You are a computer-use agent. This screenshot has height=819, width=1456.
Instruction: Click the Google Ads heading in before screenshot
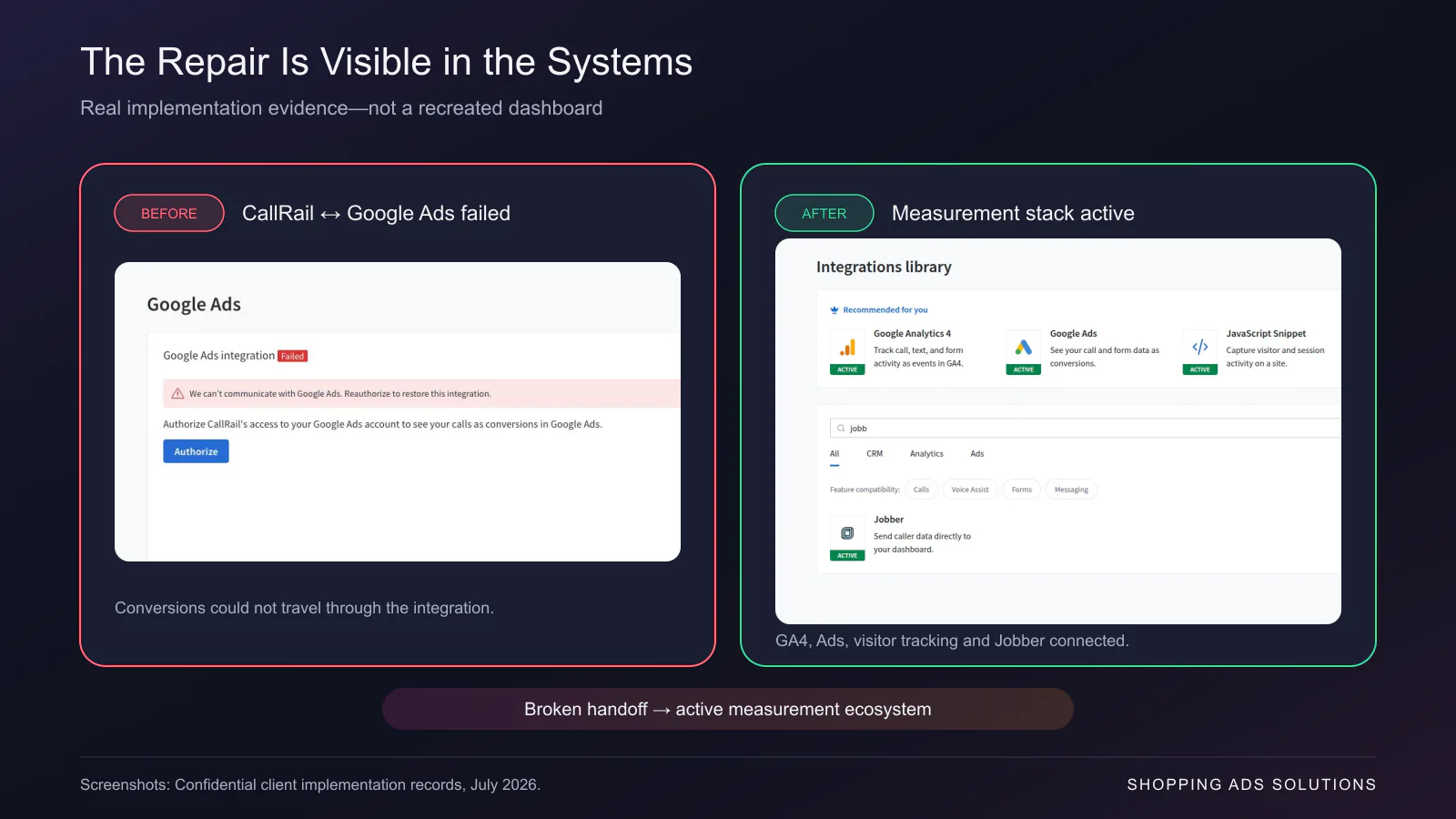click(194, 304)
